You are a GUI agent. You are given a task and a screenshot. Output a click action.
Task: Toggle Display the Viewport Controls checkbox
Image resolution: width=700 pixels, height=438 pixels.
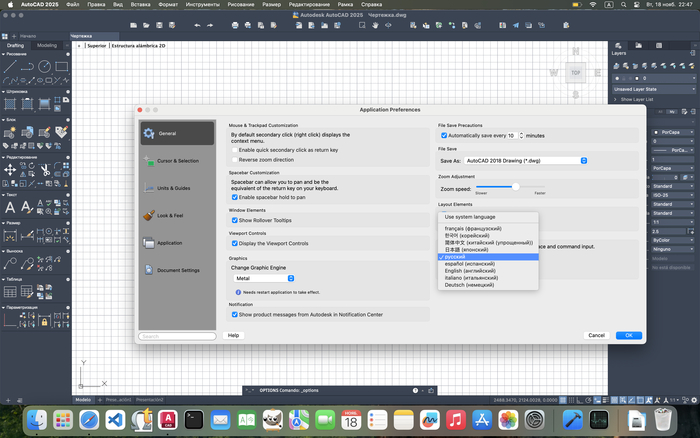(235, 243)
